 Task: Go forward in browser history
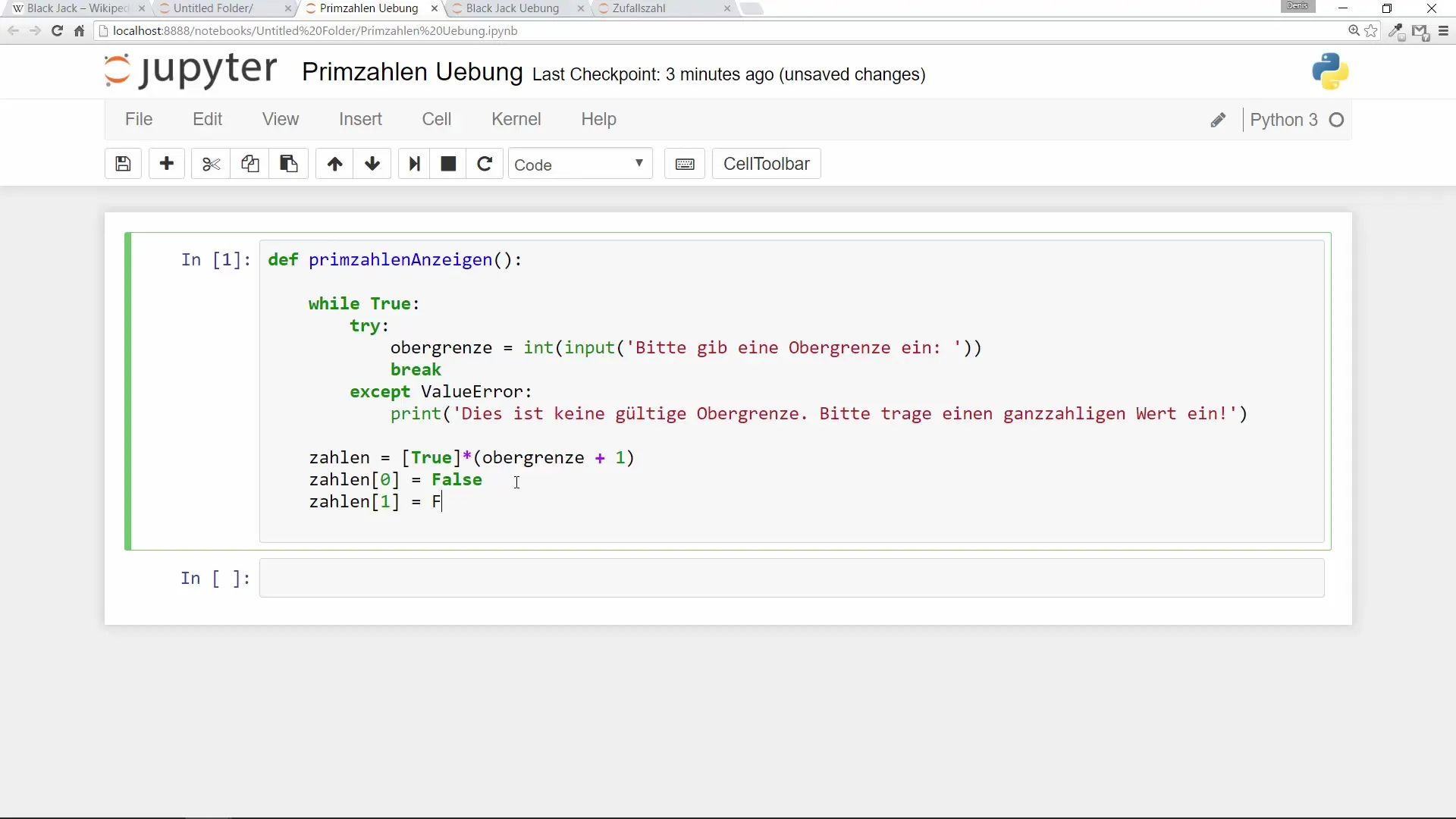(35, 31)
